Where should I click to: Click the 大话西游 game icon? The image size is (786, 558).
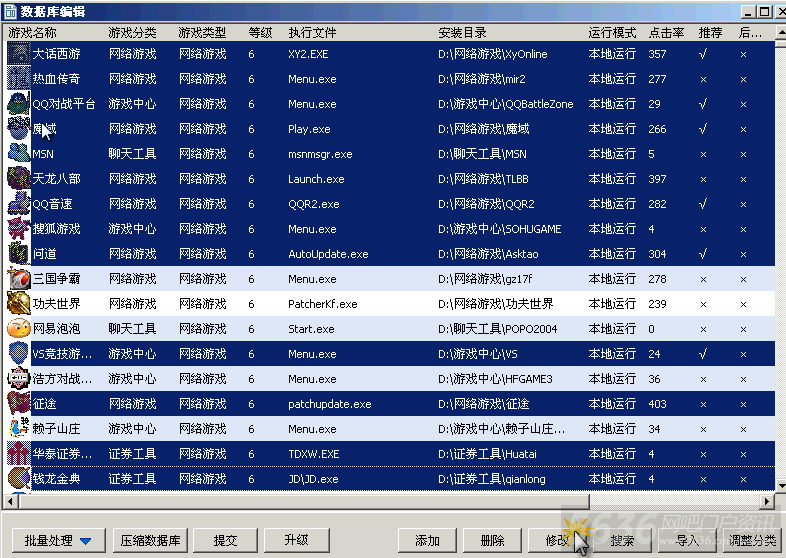click(x=19, y=54)
